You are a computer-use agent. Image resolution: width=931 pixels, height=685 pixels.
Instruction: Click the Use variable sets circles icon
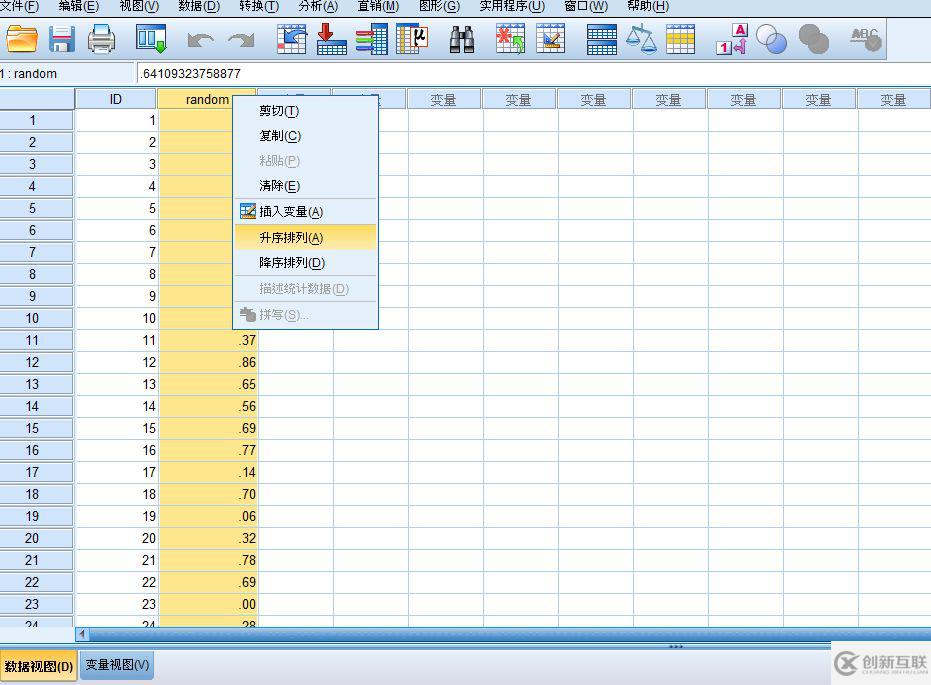pos(771,39)
